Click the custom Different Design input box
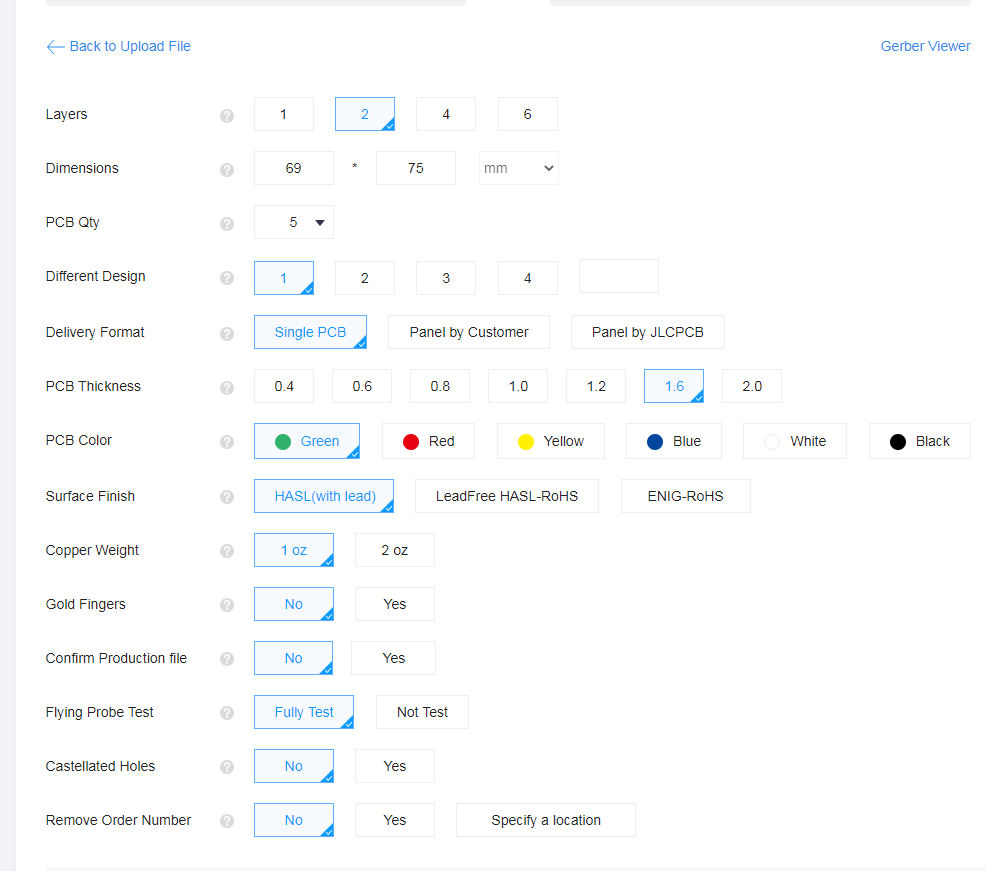The width and height of the screenshot is (1007, 871). [x=619, y=276]
